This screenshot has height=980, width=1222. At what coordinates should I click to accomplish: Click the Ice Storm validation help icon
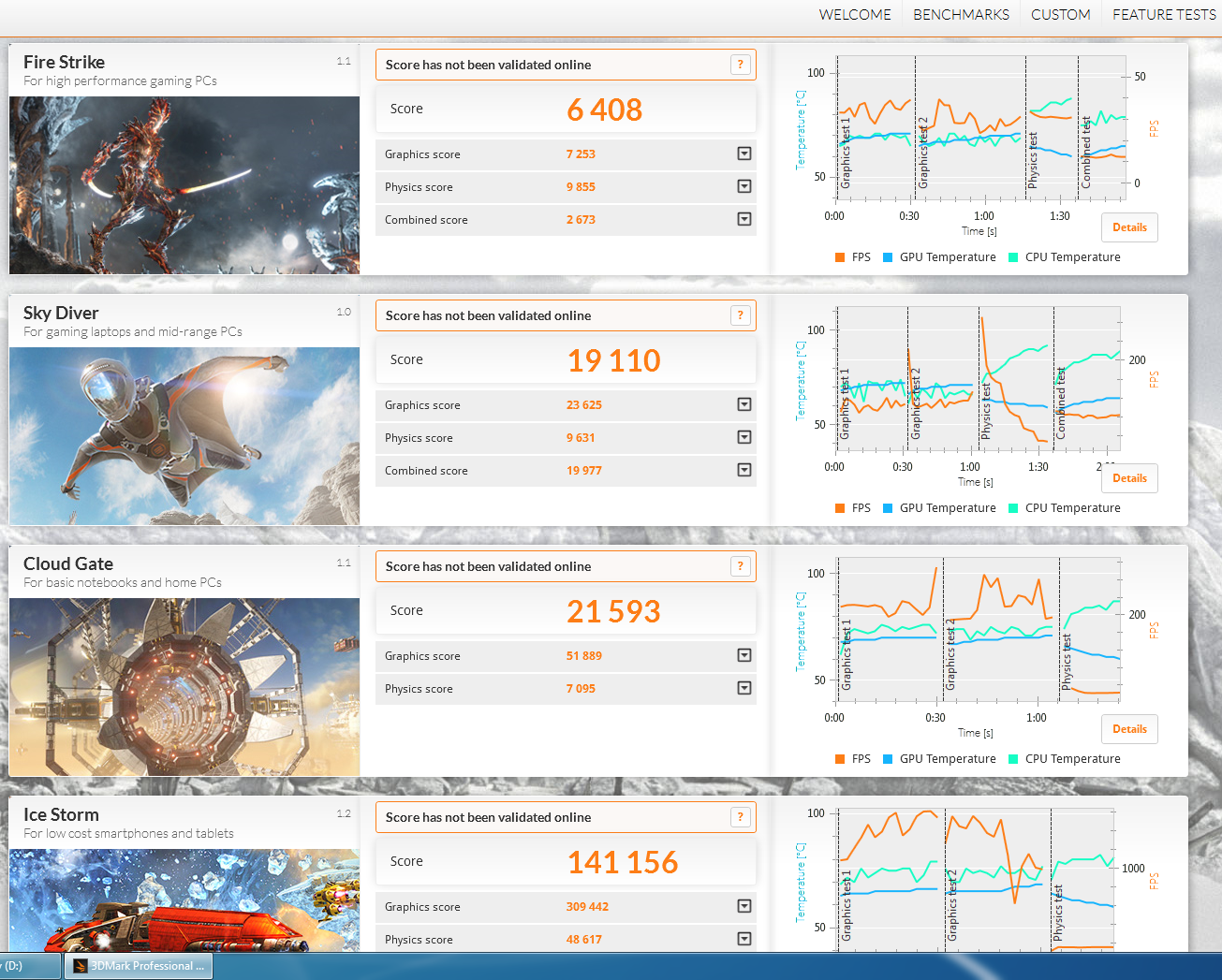(740, 817)
